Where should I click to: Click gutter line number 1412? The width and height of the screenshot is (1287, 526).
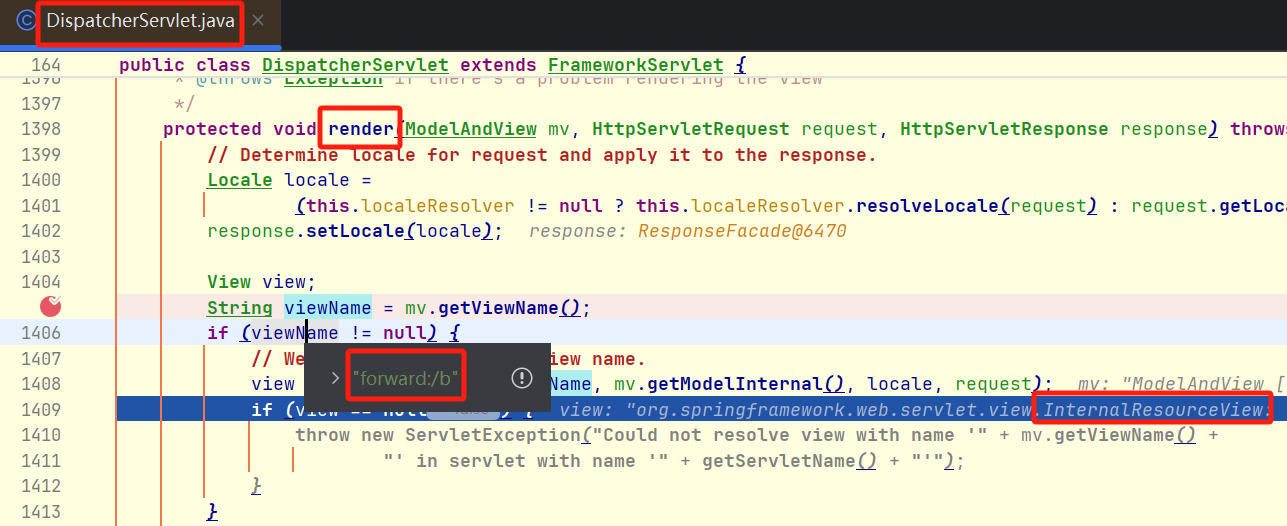[40, 486]
